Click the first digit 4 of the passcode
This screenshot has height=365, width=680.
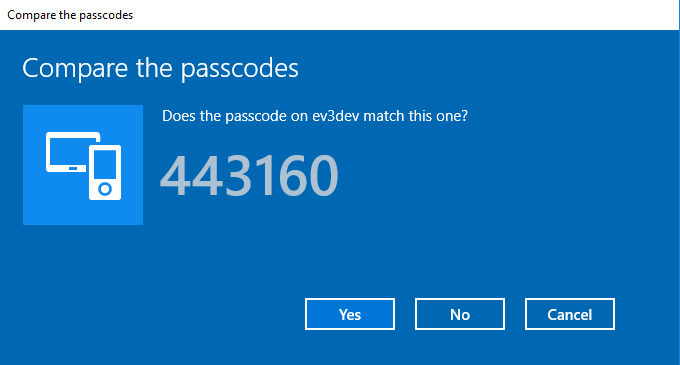(175, 176)
